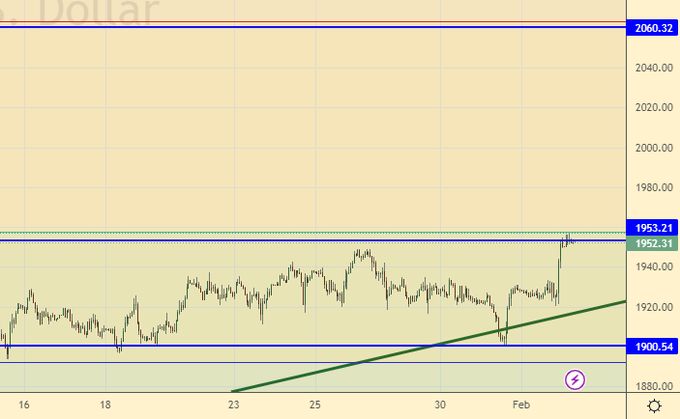Click the 2020.00 price axis mark
The width and height of the screenshot is (680, 419).
[x=652, y=108]
